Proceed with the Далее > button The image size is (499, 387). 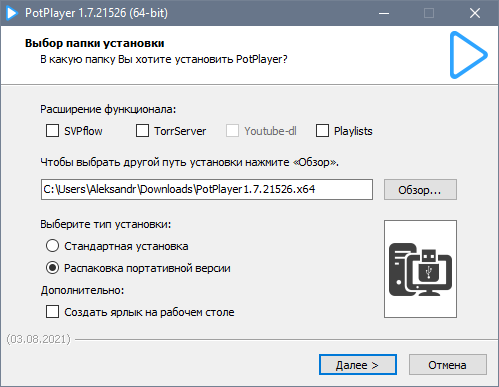point(358,365)
